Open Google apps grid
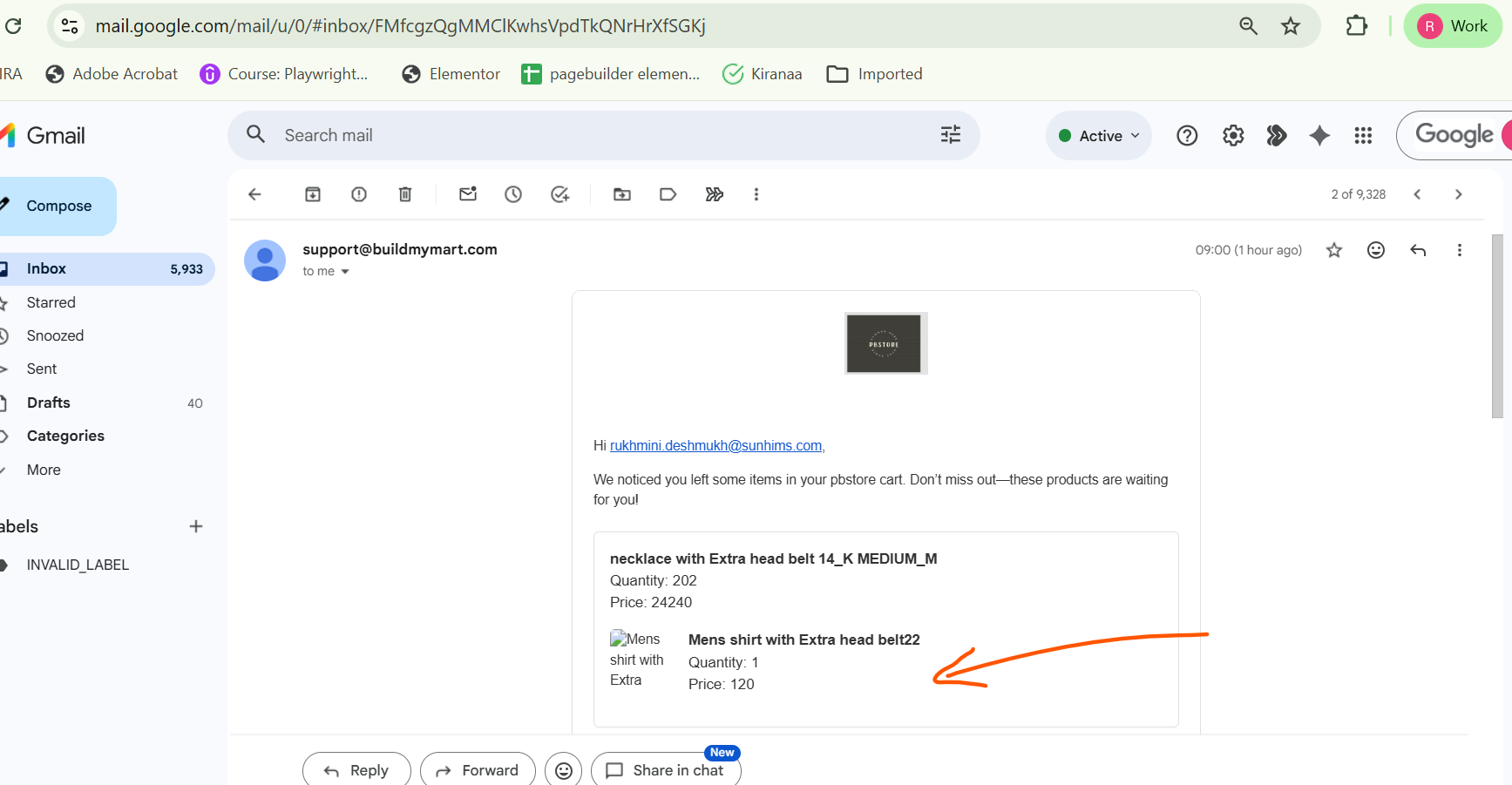 (x=1363, y=135)
